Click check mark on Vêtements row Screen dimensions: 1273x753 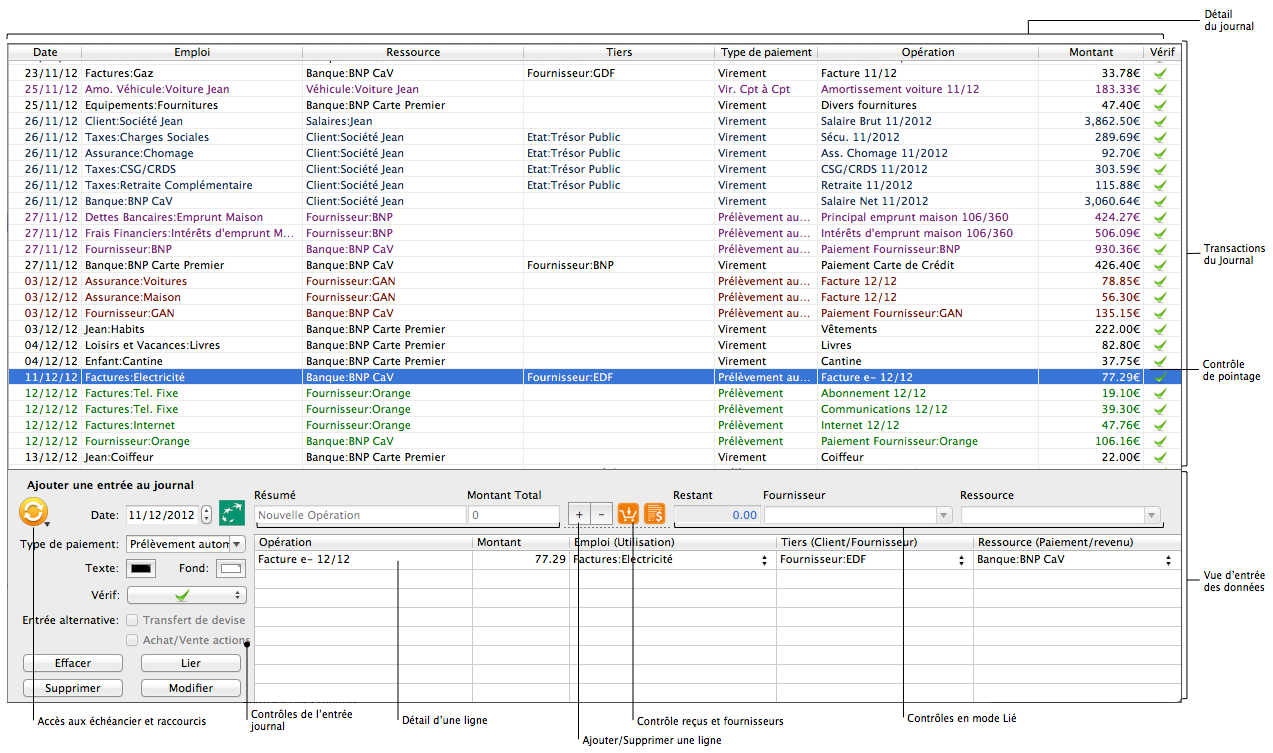pyautogui.click(x=1161, y=329)
